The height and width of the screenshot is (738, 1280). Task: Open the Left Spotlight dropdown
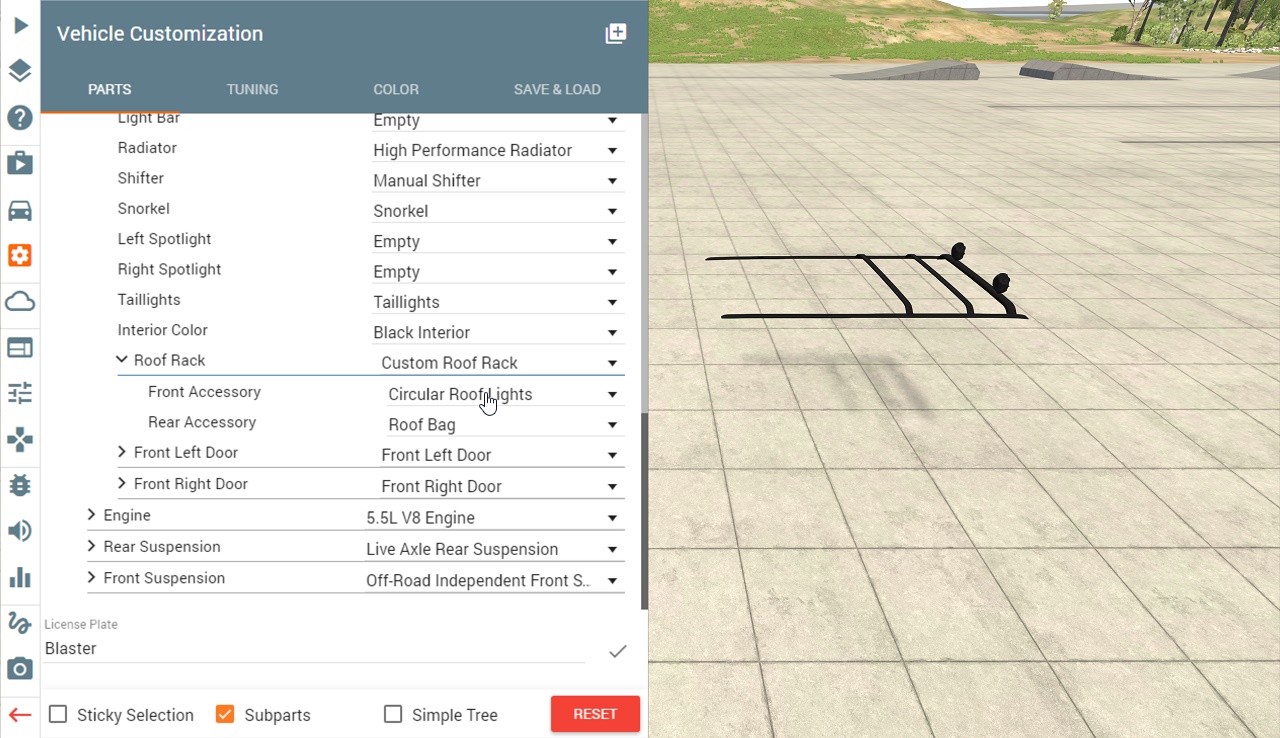click(x=498, y=241)
